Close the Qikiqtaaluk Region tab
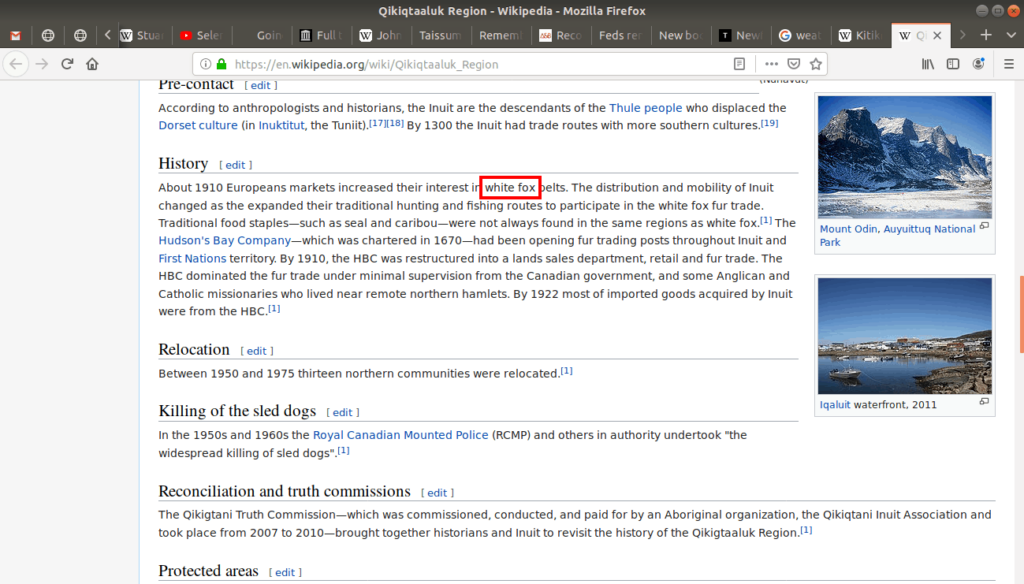The image size is (1024, 584). tap(937, 35)
